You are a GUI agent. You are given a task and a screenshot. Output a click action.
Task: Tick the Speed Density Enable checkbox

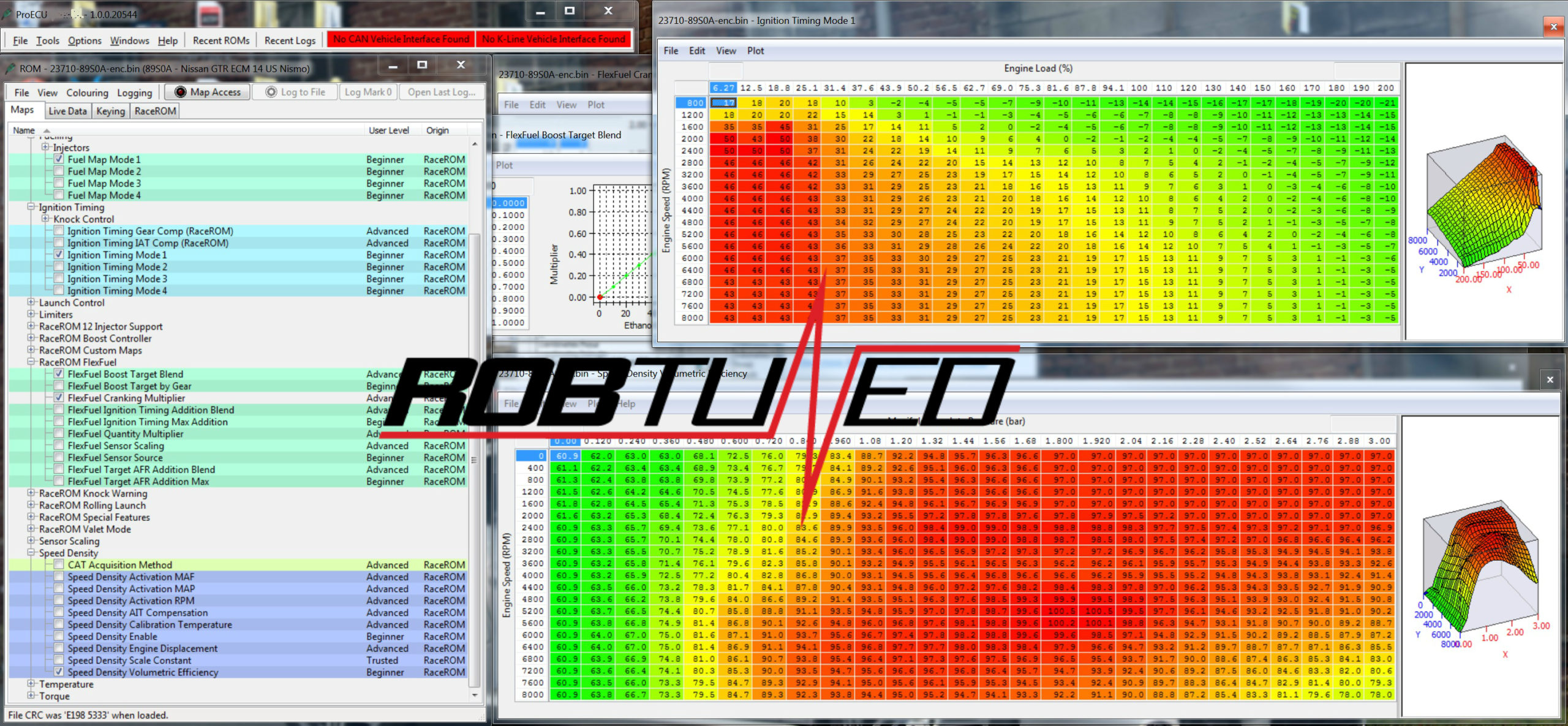pyautogui.click(x=59, y=637)
